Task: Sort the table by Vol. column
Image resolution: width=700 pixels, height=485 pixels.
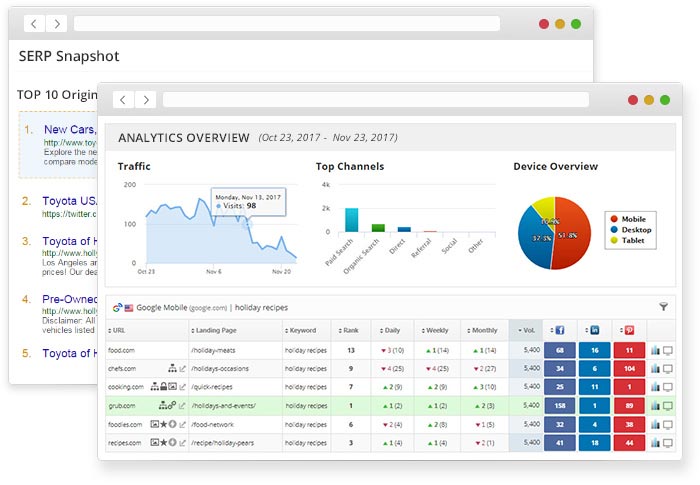Action: [x=526, y=330]
